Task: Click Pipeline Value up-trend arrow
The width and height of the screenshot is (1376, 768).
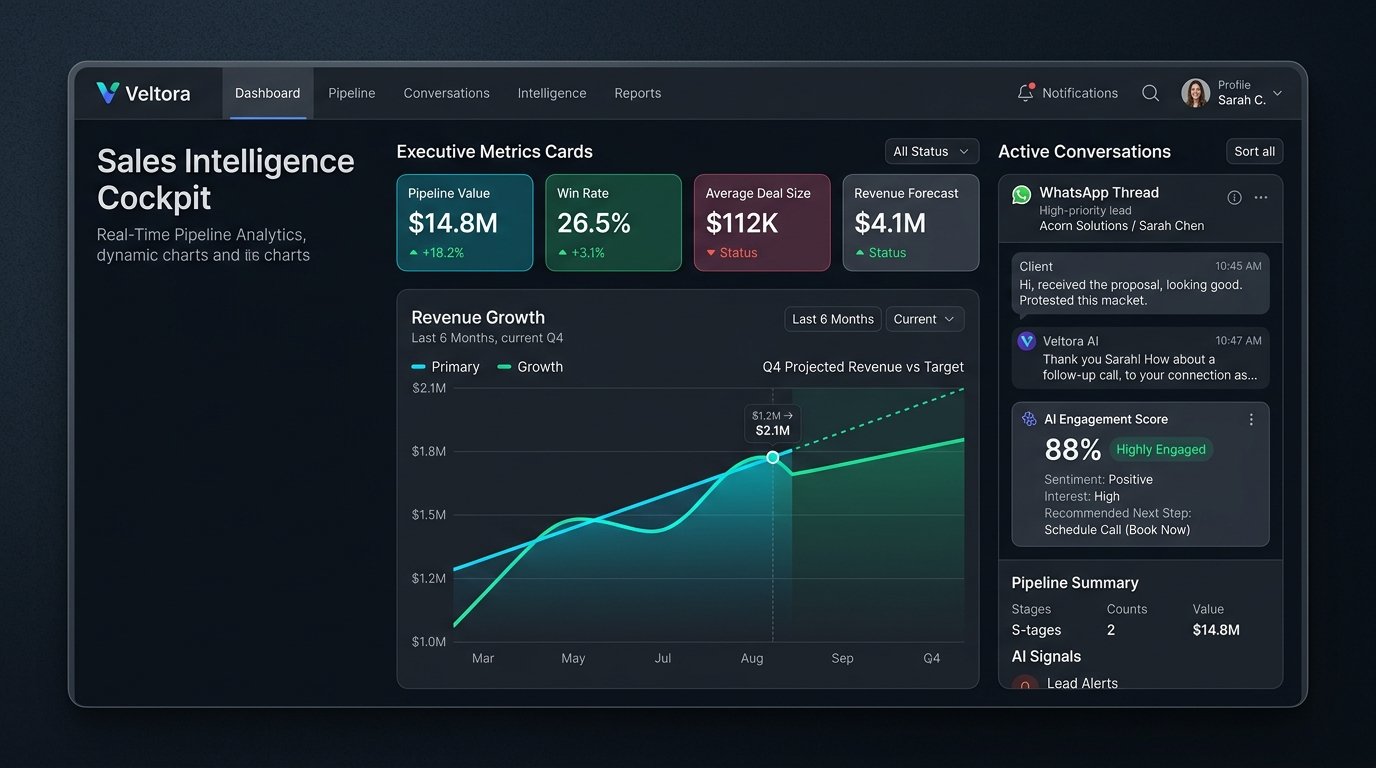Action: [414, 253]
